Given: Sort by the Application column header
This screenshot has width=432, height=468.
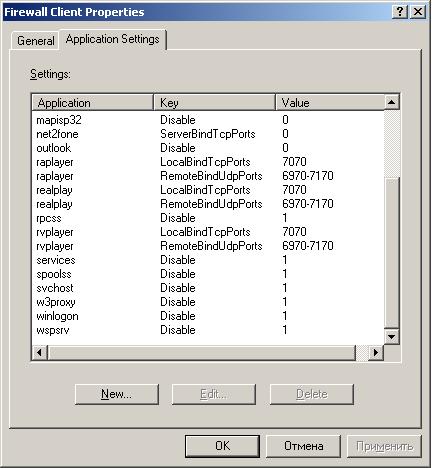Looking at the screenshot, I should pyautogui.click(x=93, y=102).
